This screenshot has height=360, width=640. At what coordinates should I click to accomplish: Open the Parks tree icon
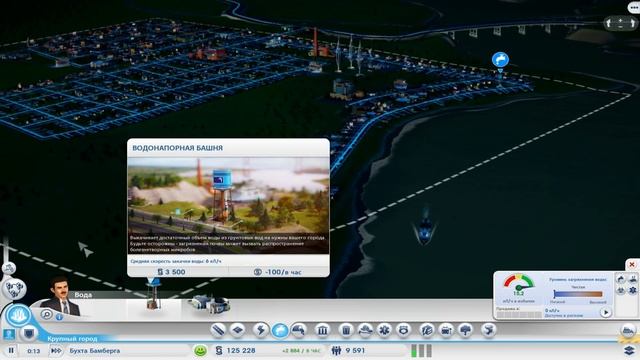tap(465, 330)
